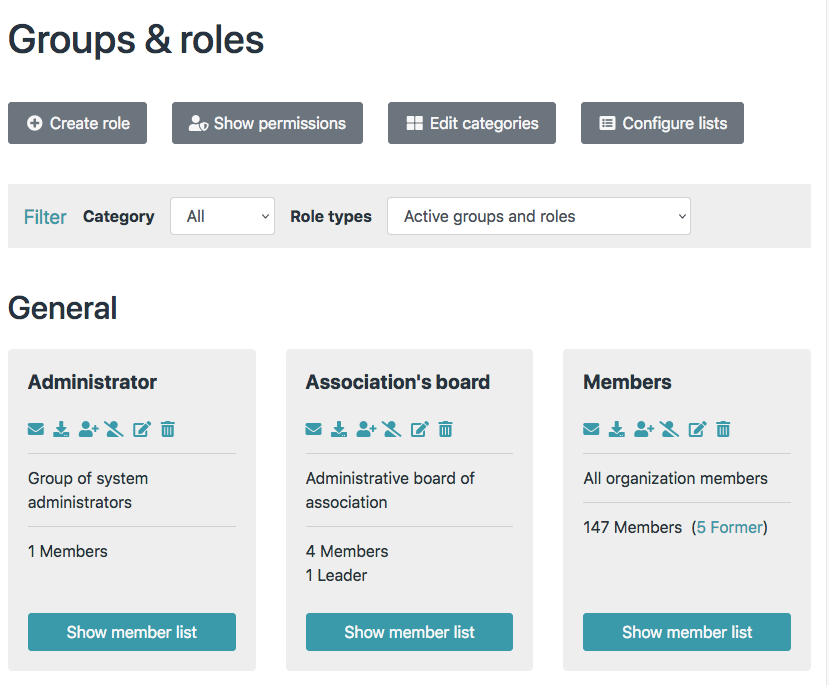Click the email icon on Administrator card

[36, 429]
